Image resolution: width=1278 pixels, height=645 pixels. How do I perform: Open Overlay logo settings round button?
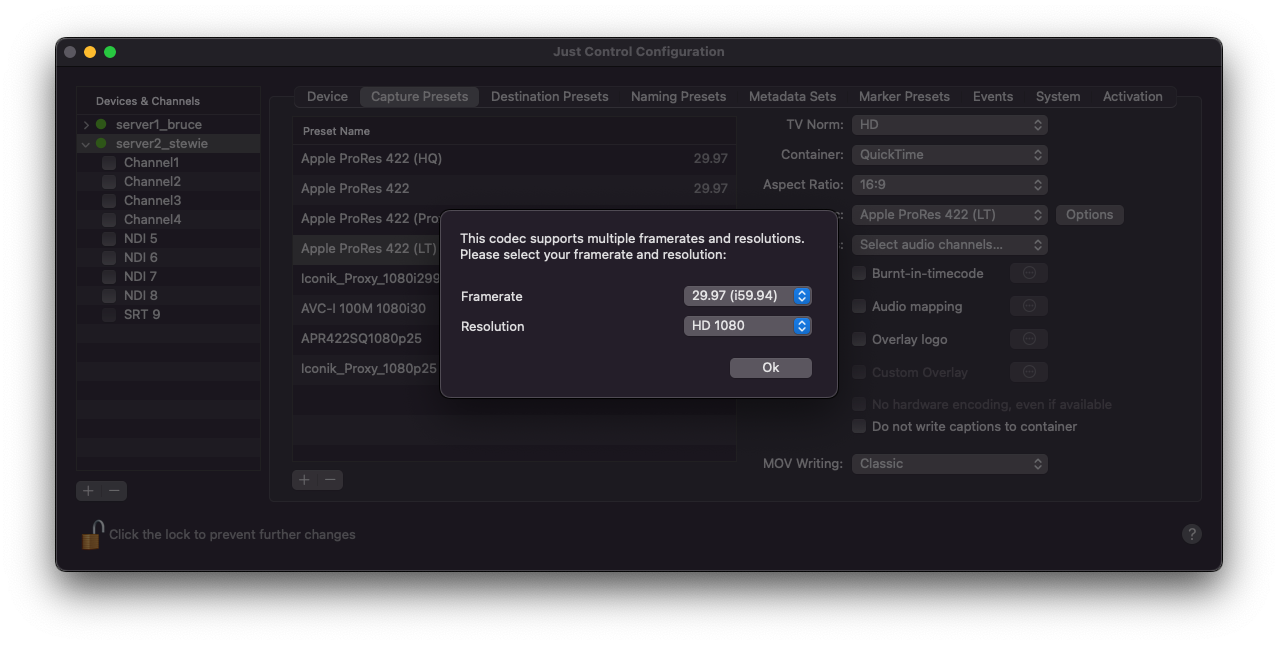[x=1029, y=339]
